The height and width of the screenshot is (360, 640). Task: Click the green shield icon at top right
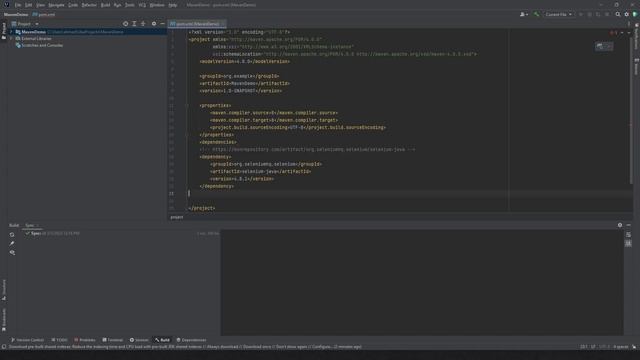635,14
